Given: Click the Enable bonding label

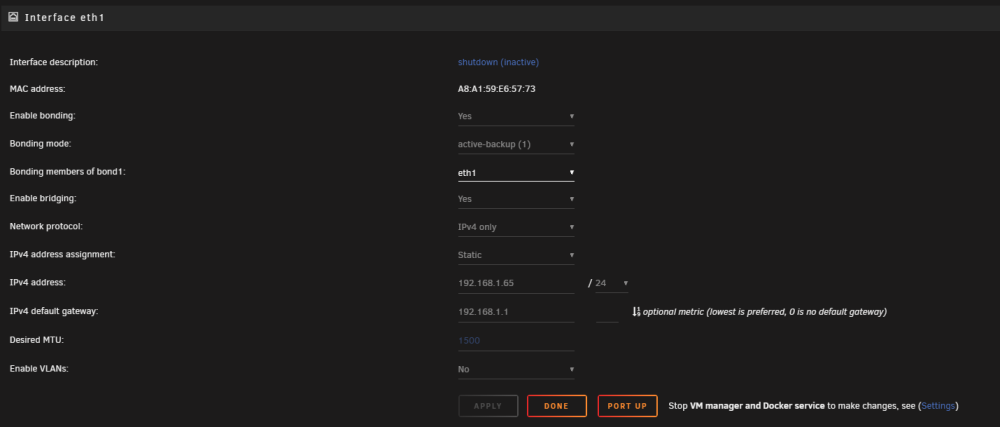Looking at the screenshot, I should [43, 116].
